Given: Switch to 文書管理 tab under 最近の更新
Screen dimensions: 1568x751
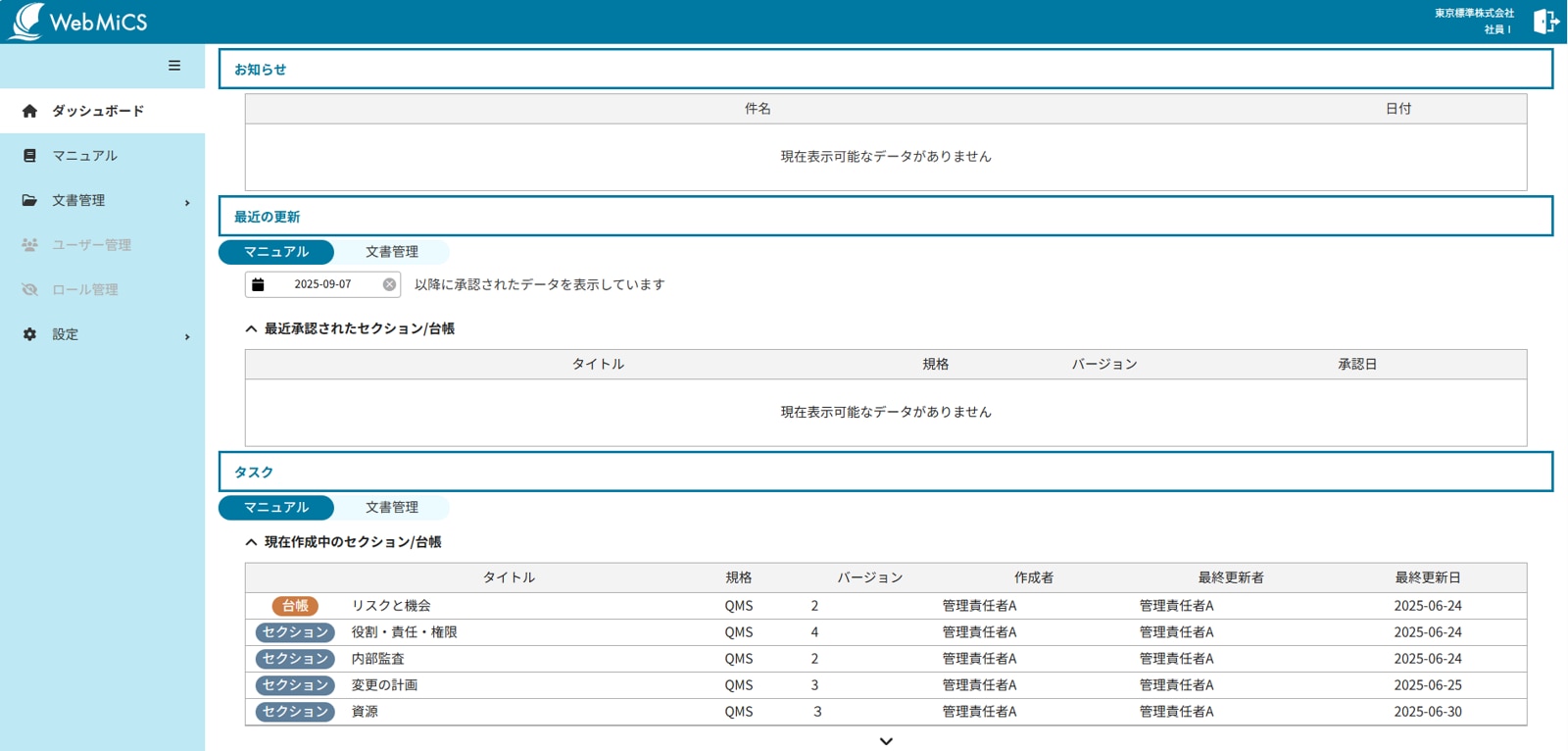Looking at the screenshot, I should (392, 252).
